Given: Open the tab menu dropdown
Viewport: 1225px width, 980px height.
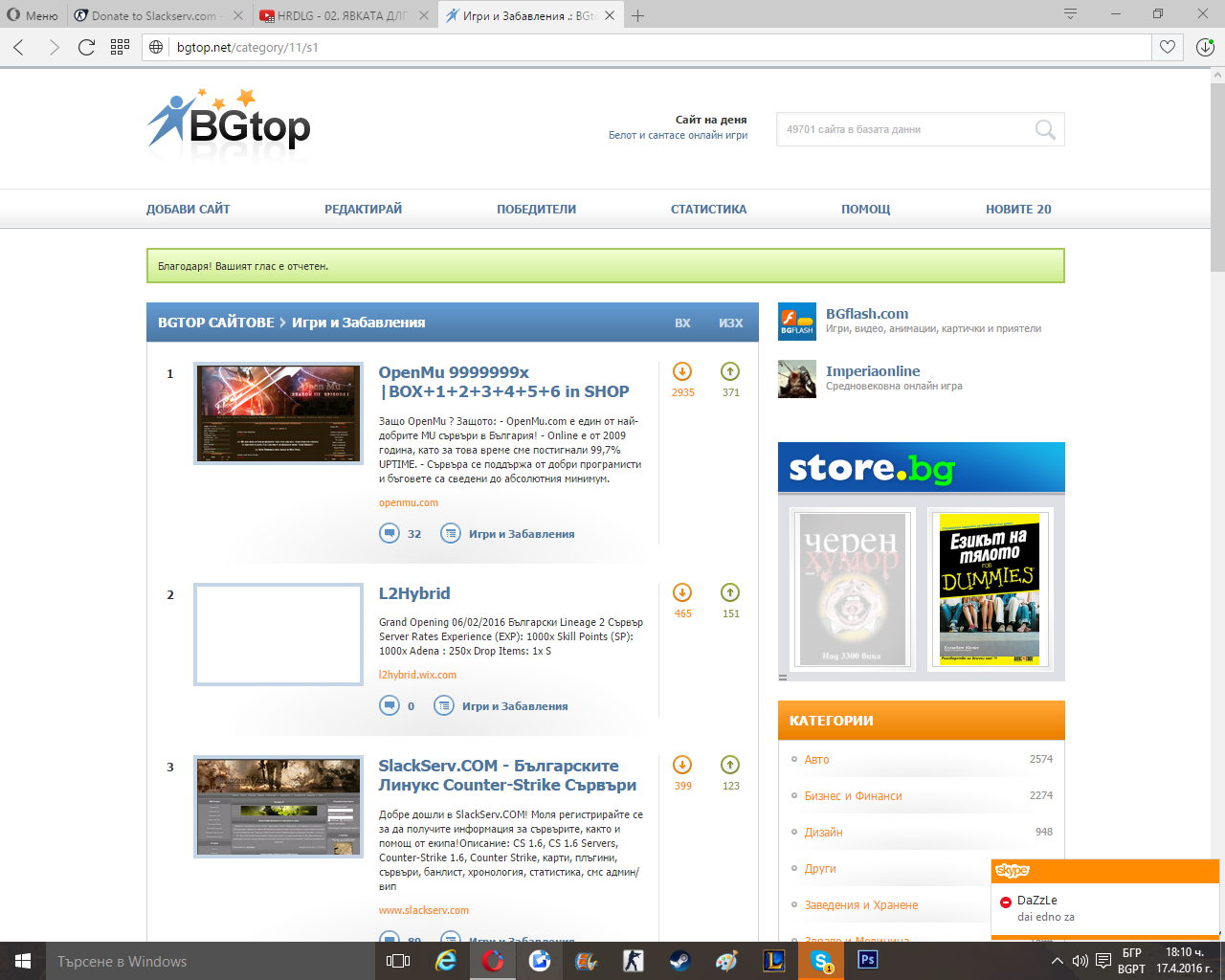Looking at the screenshot, I should pos(1071,14).
